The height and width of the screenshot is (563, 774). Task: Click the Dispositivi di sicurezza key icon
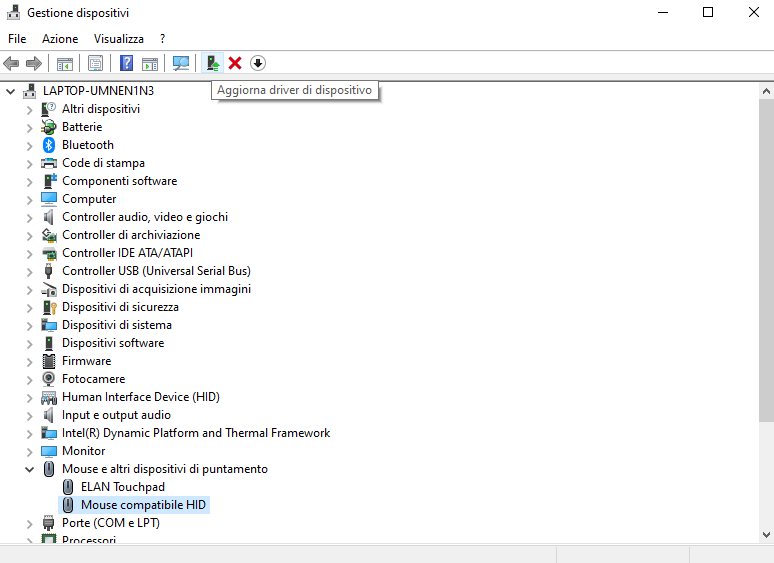(49, 307)
